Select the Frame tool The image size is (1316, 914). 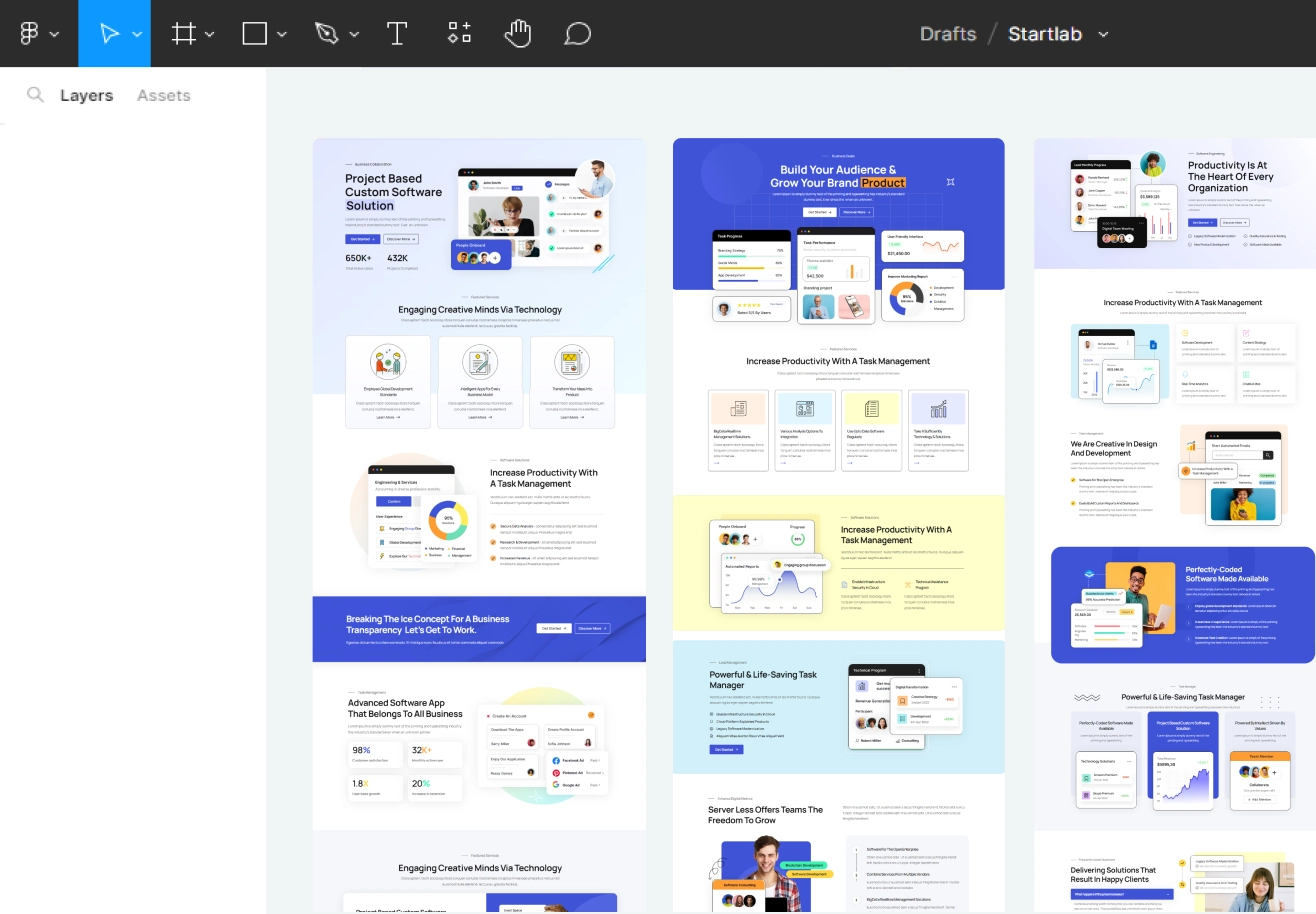183,34
